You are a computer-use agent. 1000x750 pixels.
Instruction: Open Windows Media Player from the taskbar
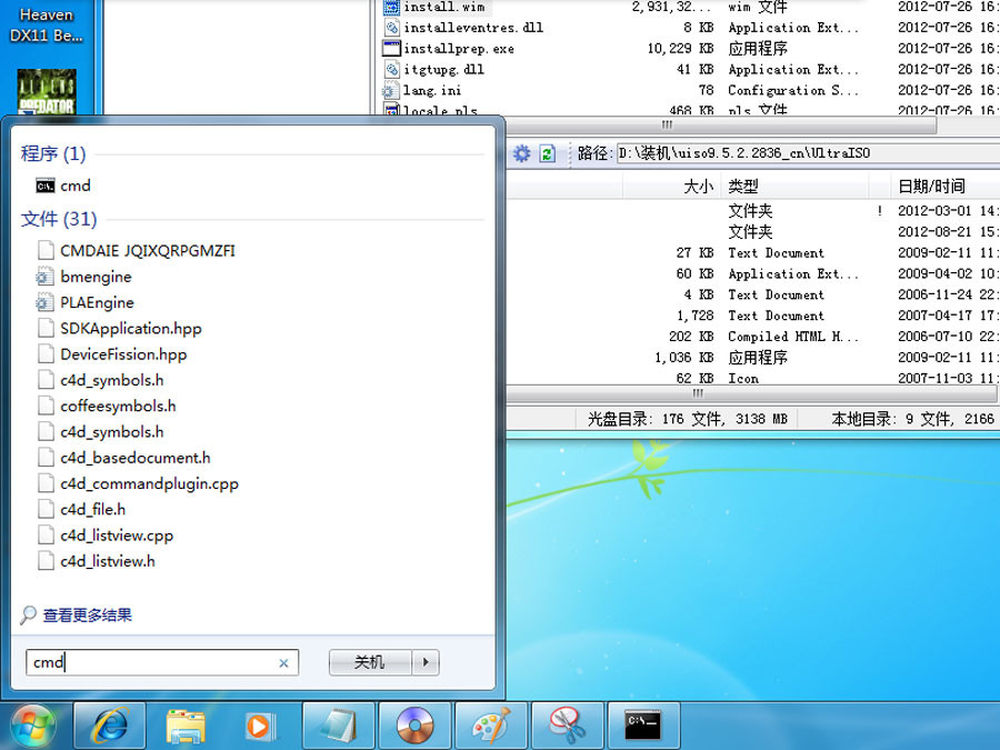(261, 726)
